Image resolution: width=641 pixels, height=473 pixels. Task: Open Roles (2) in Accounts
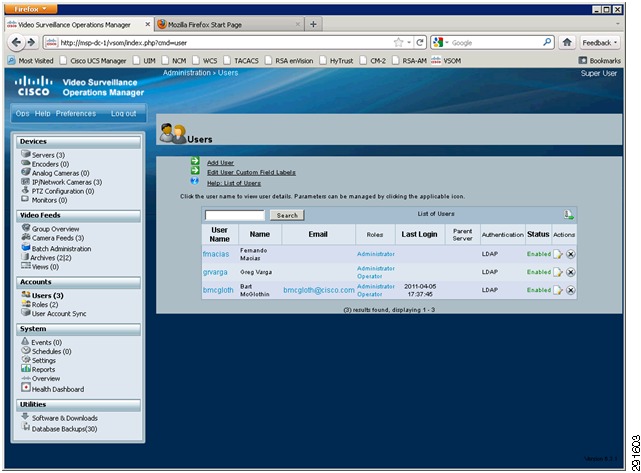[45, 305]
